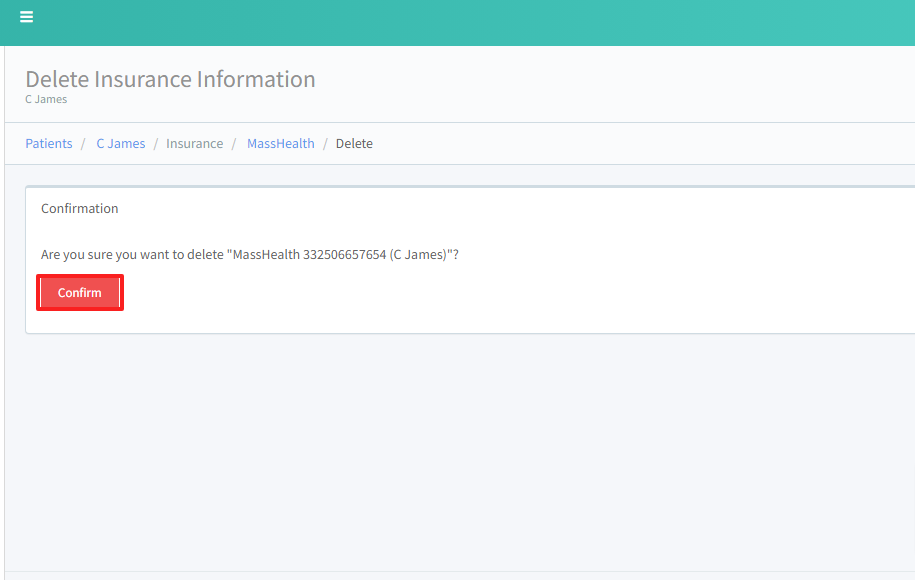Confirm deletion of MassHealth insurance
915x580 pixels.
(80, 293)
